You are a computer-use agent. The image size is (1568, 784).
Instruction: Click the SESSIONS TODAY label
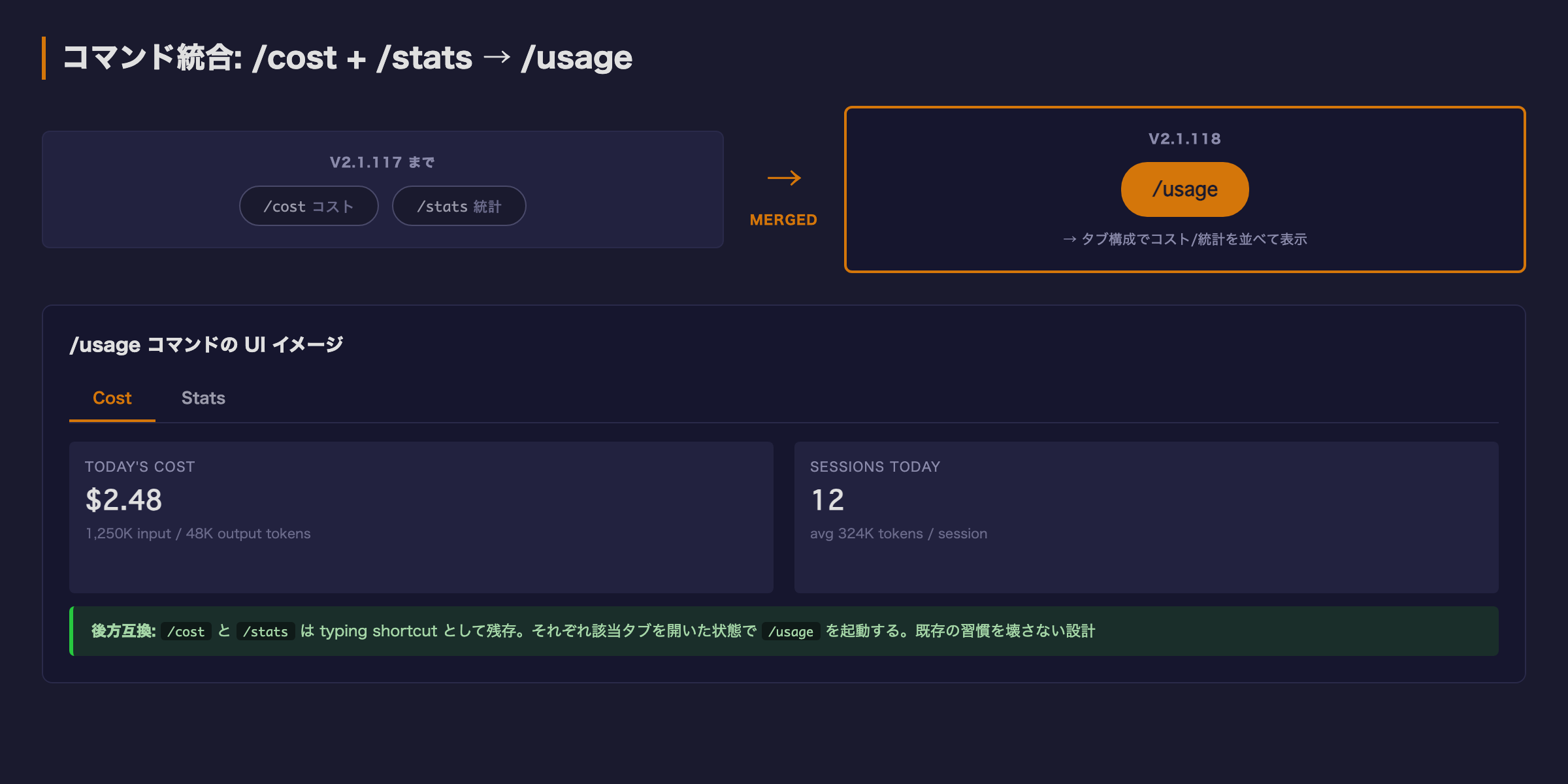[875, 466]
